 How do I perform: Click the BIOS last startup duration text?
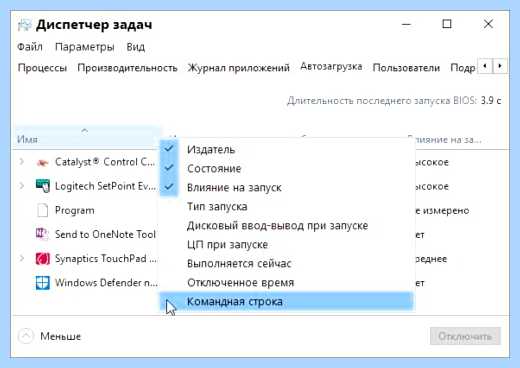click(394, 100)
